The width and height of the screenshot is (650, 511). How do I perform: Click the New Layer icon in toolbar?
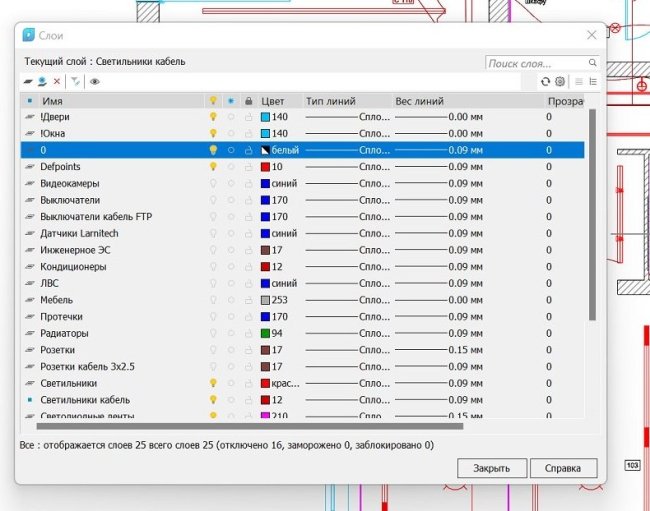pos(29,82)
